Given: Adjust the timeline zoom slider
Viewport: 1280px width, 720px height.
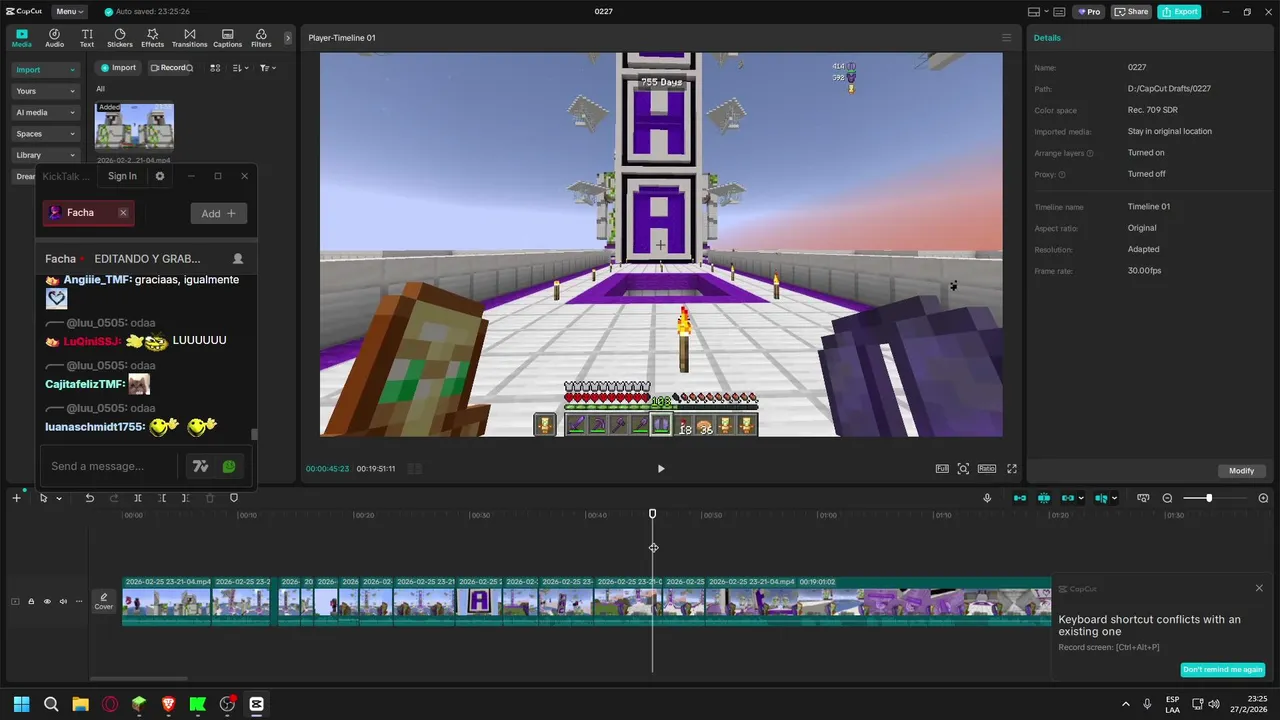Looking at the screenshot, I should tap(1209, 498).
